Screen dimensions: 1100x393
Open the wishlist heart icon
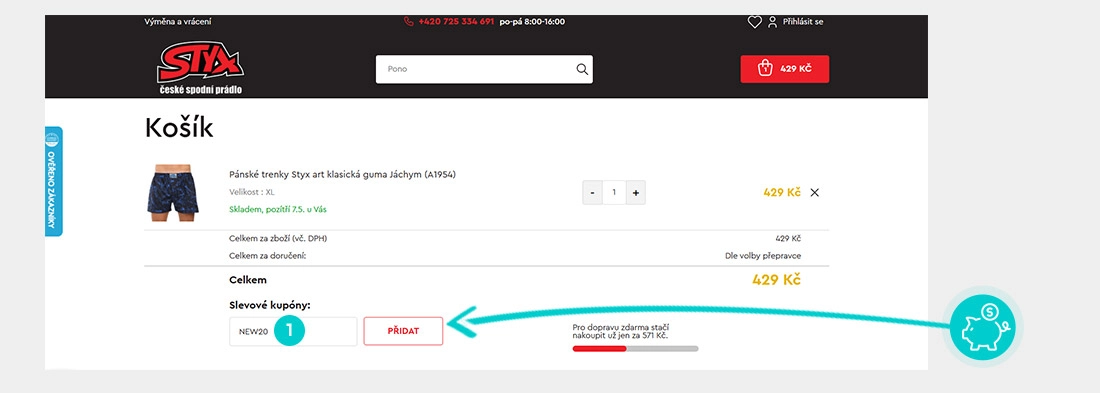tap(754, 22)
